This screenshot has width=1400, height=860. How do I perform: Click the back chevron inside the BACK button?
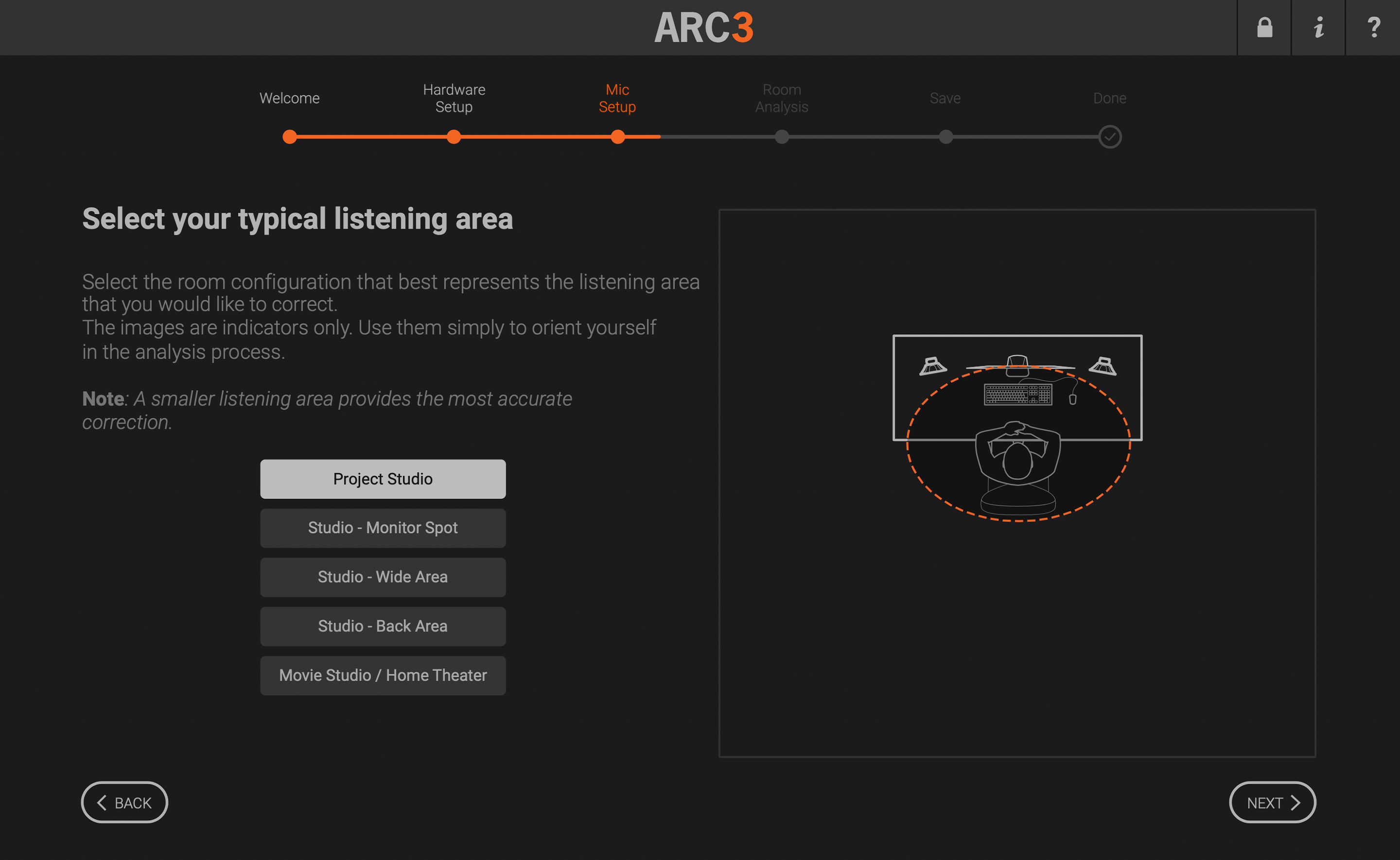click(103, 802)
